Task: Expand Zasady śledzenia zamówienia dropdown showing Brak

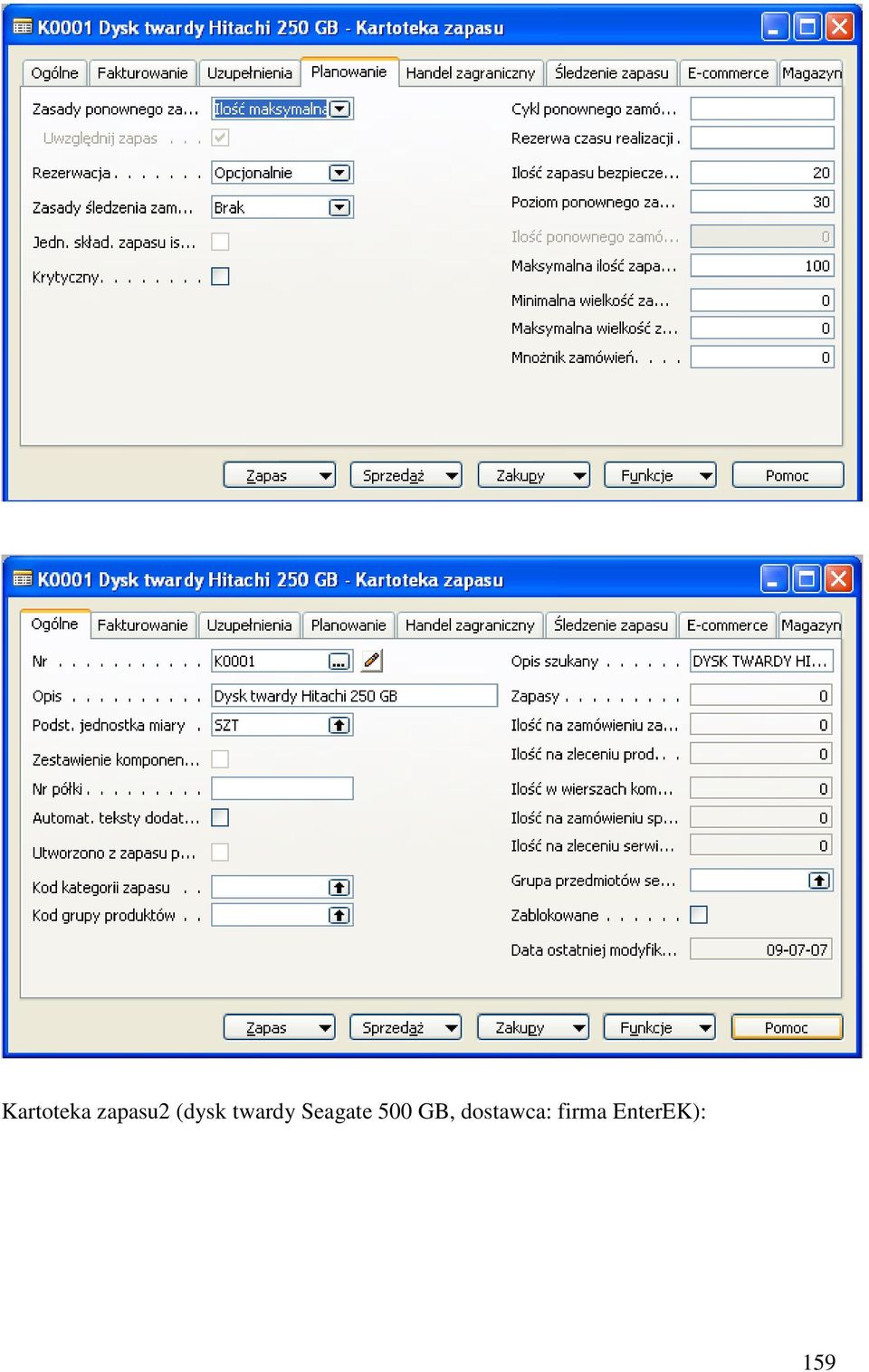Action: (x=339, y=207)
